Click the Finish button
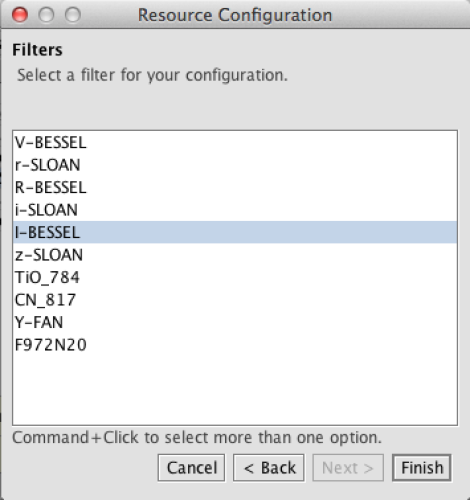The height and width of the screenshot is (500, 470). [x=422, y=468]
